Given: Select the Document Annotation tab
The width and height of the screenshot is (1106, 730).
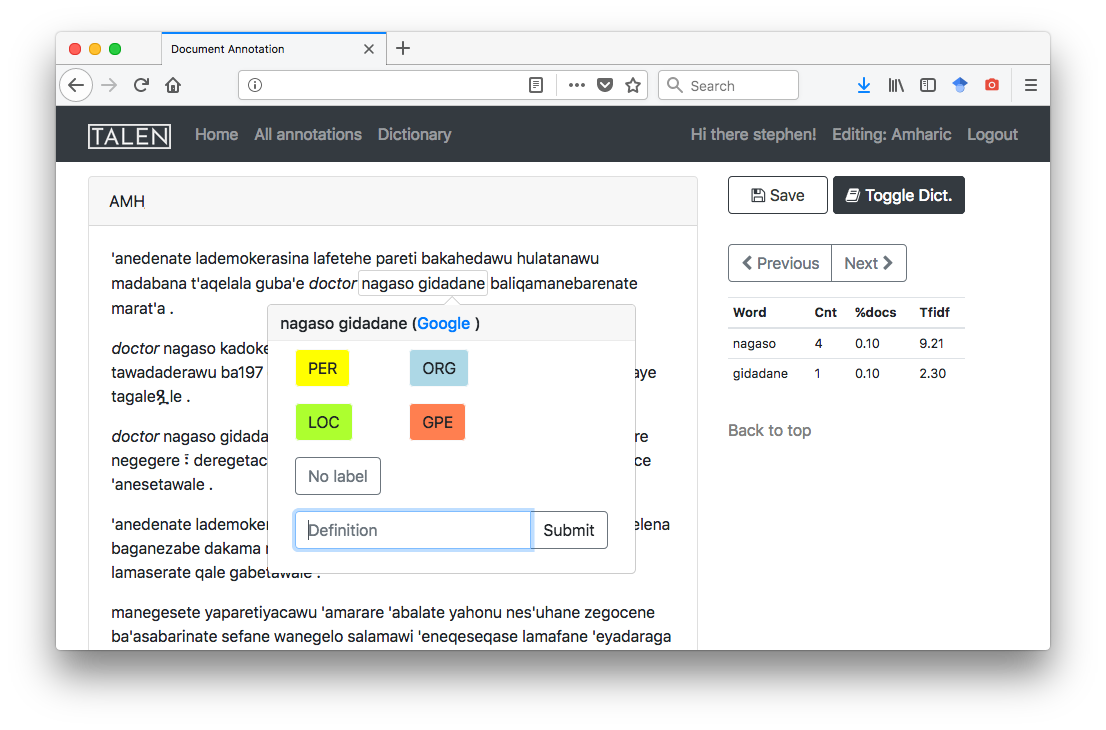Looking at the screenshot, I should [x=274, y=49].
